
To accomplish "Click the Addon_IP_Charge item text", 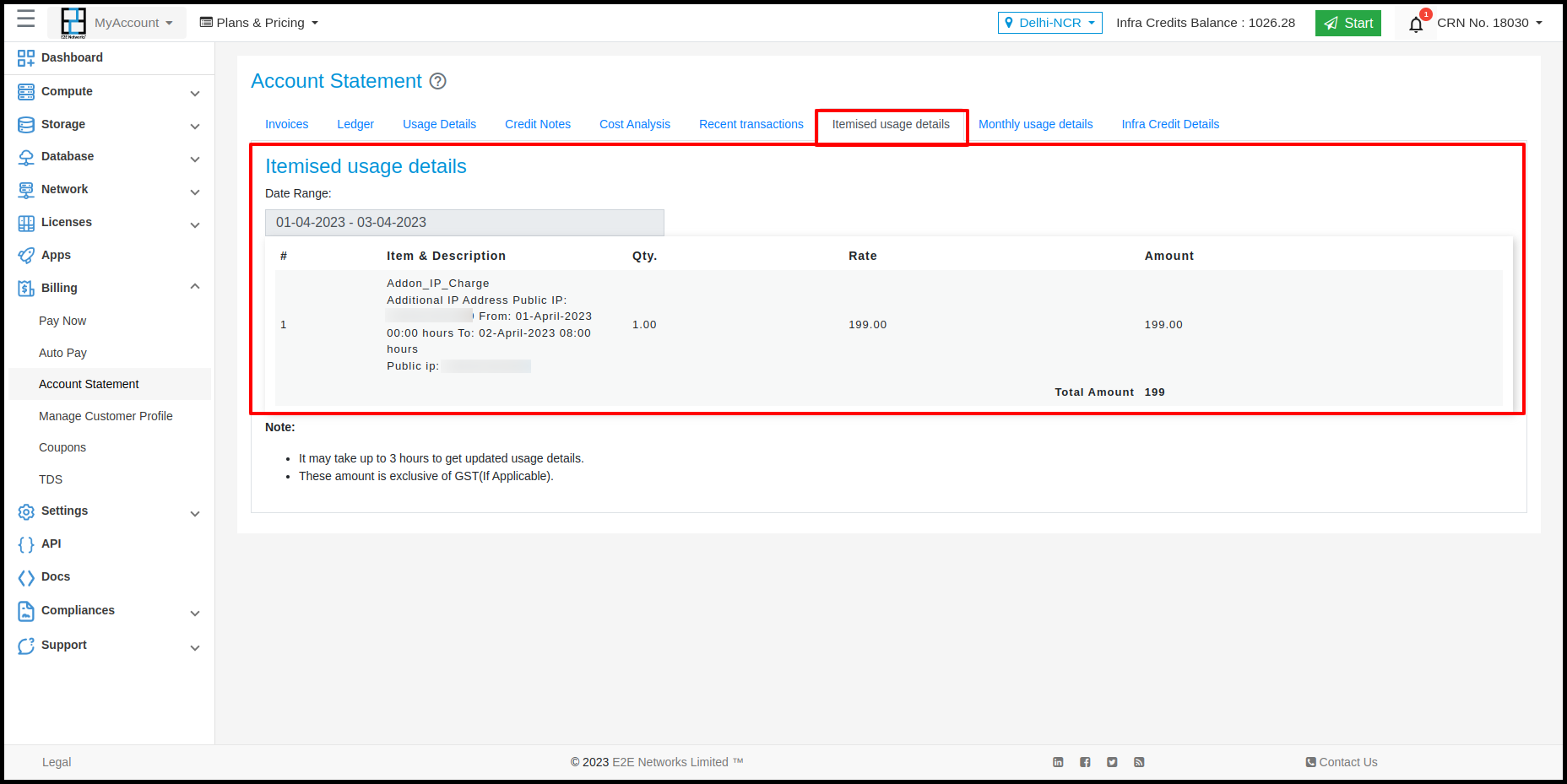I will click(438, 284).
